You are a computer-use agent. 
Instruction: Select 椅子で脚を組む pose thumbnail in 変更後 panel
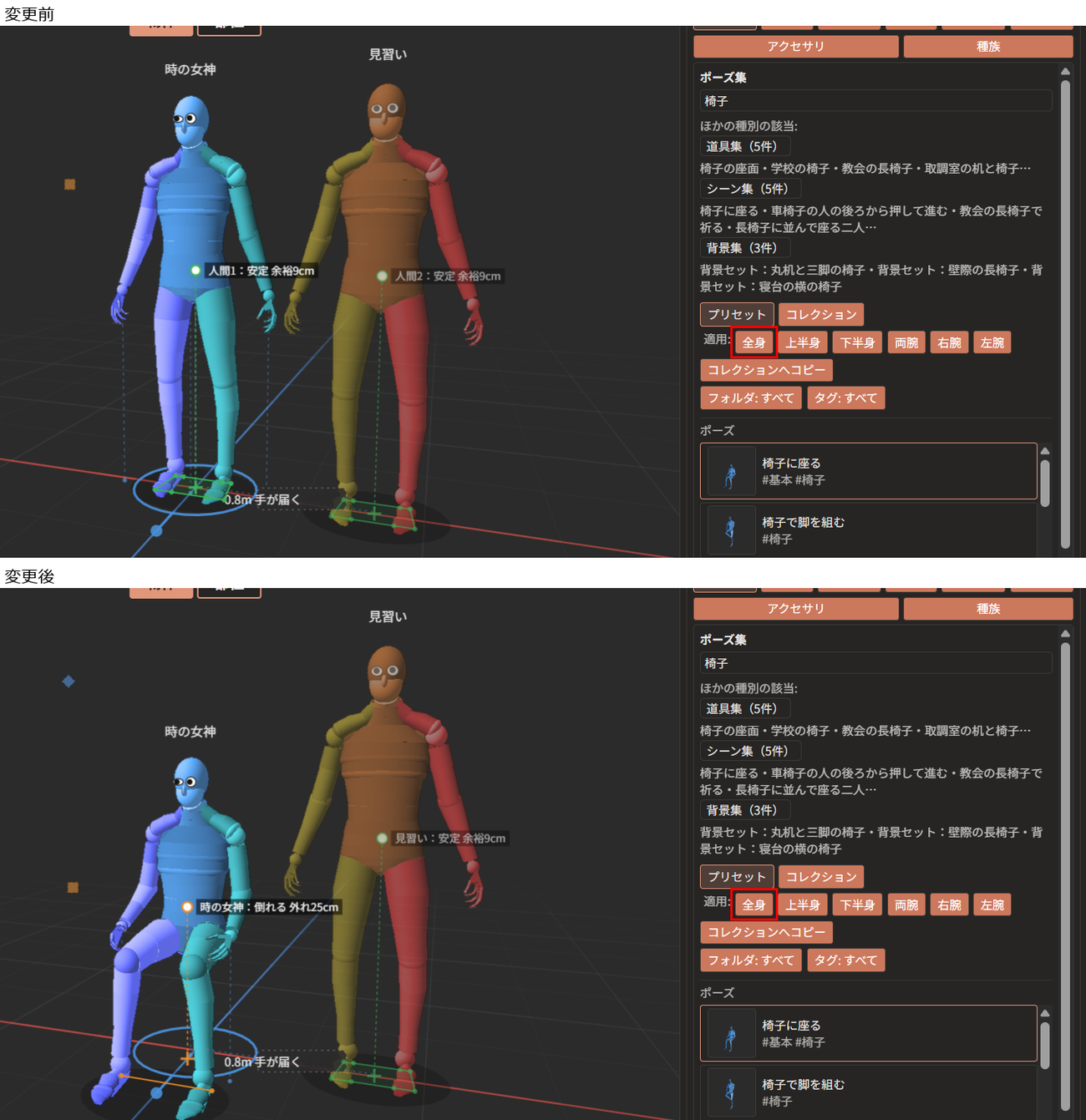(731, 1092)
